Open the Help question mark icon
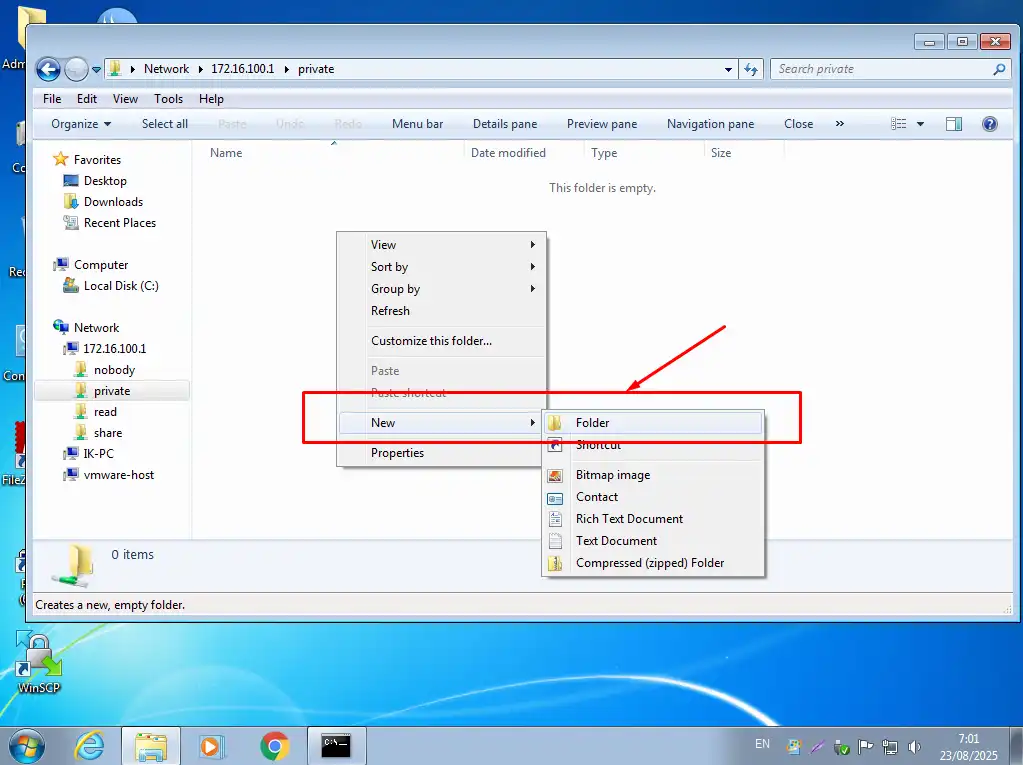This screenshot has width=1023, height=765. [989, 124]
